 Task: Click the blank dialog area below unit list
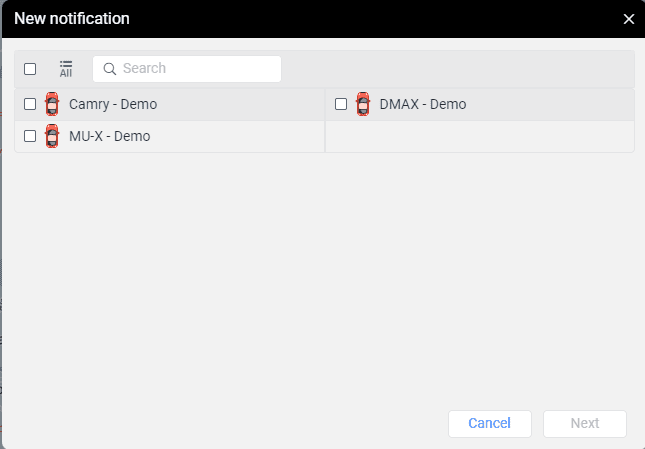click(x=322, y=280)
